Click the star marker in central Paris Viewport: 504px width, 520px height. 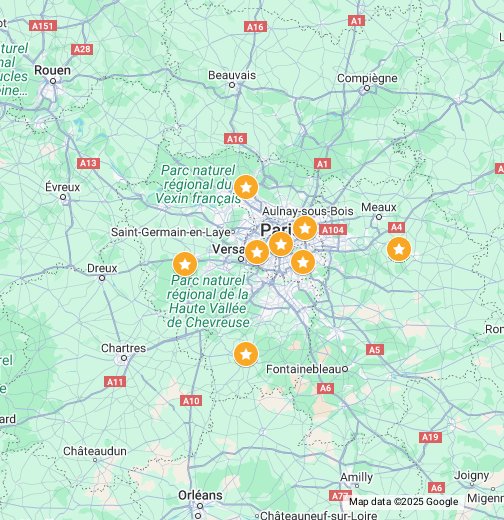click(x=281, y=244)
